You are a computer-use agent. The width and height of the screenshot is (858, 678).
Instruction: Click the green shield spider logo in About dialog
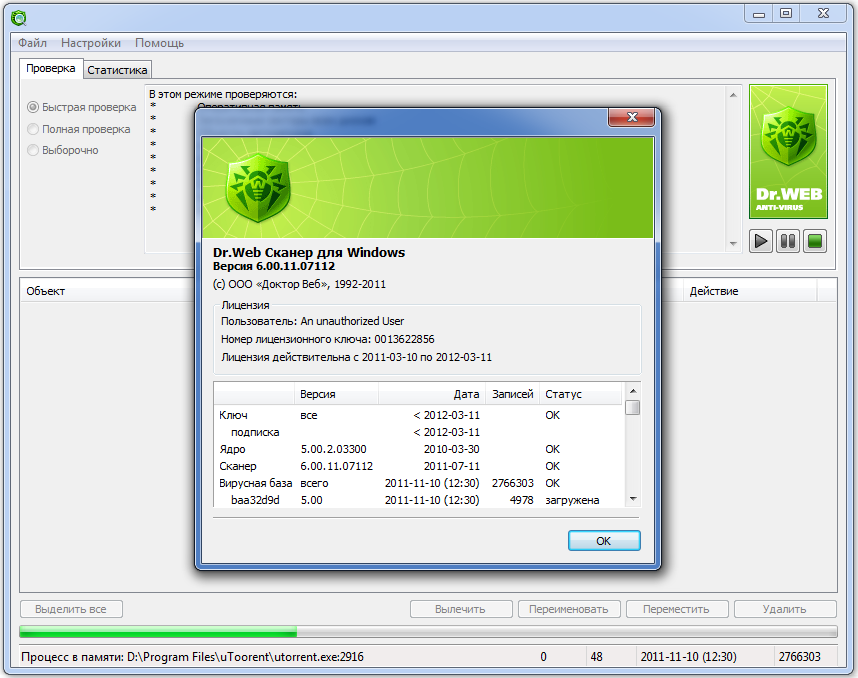point(258,188)
